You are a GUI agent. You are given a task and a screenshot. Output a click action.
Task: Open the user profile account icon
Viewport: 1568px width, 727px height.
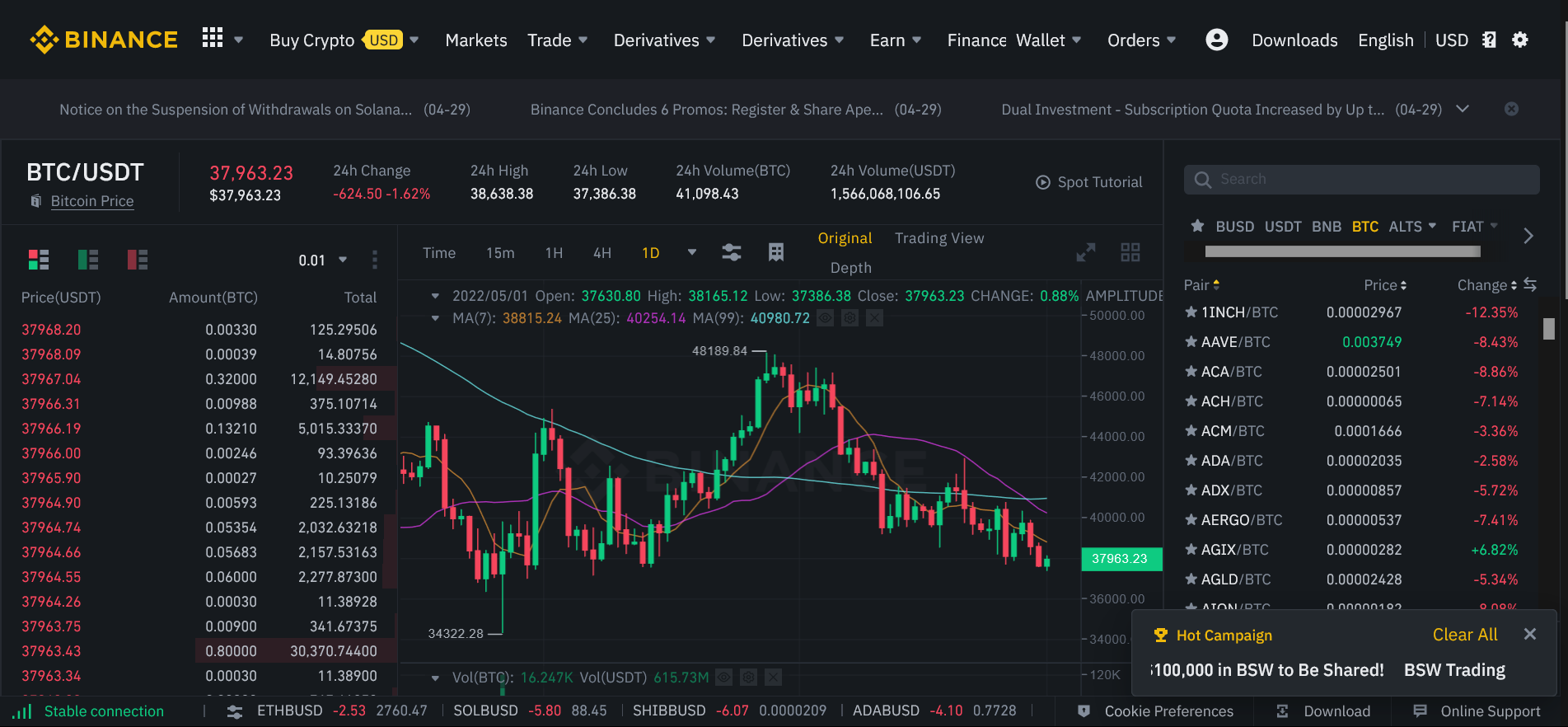point(1217,40)
